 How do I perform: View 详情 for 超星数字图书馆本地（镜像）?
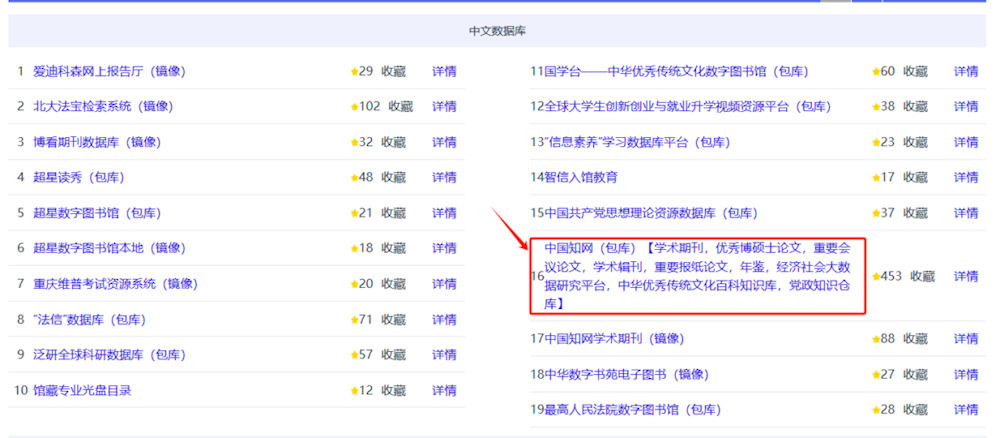pos(444,248)
